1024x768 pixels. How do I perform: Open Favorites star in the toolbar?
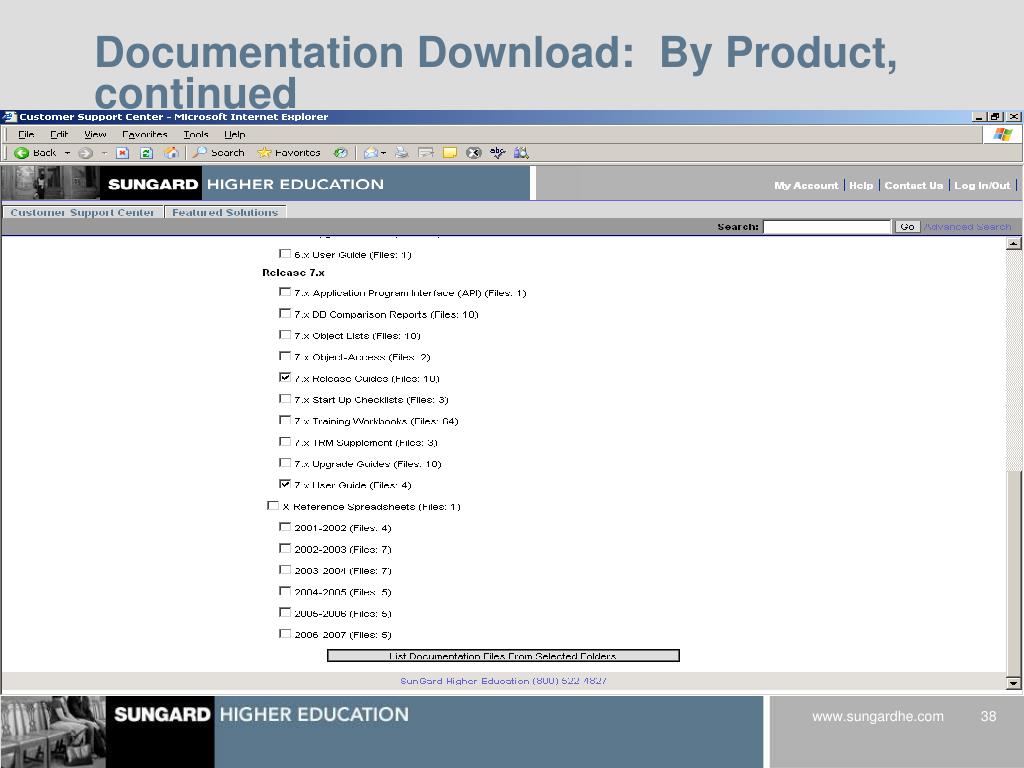click(289, 153)
